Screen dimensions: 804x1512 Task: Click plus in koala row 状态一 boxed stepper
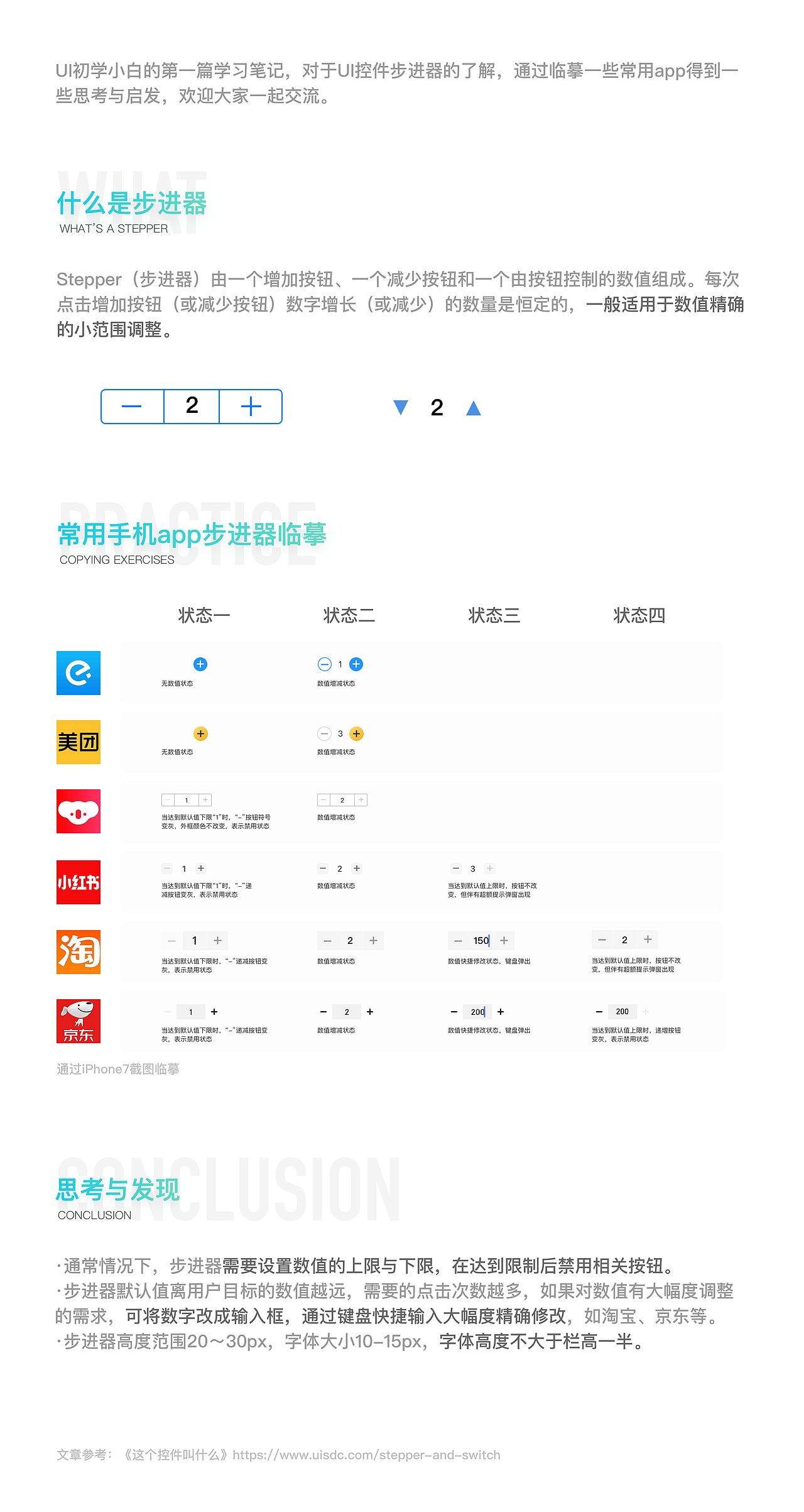(x=205, y=800)
